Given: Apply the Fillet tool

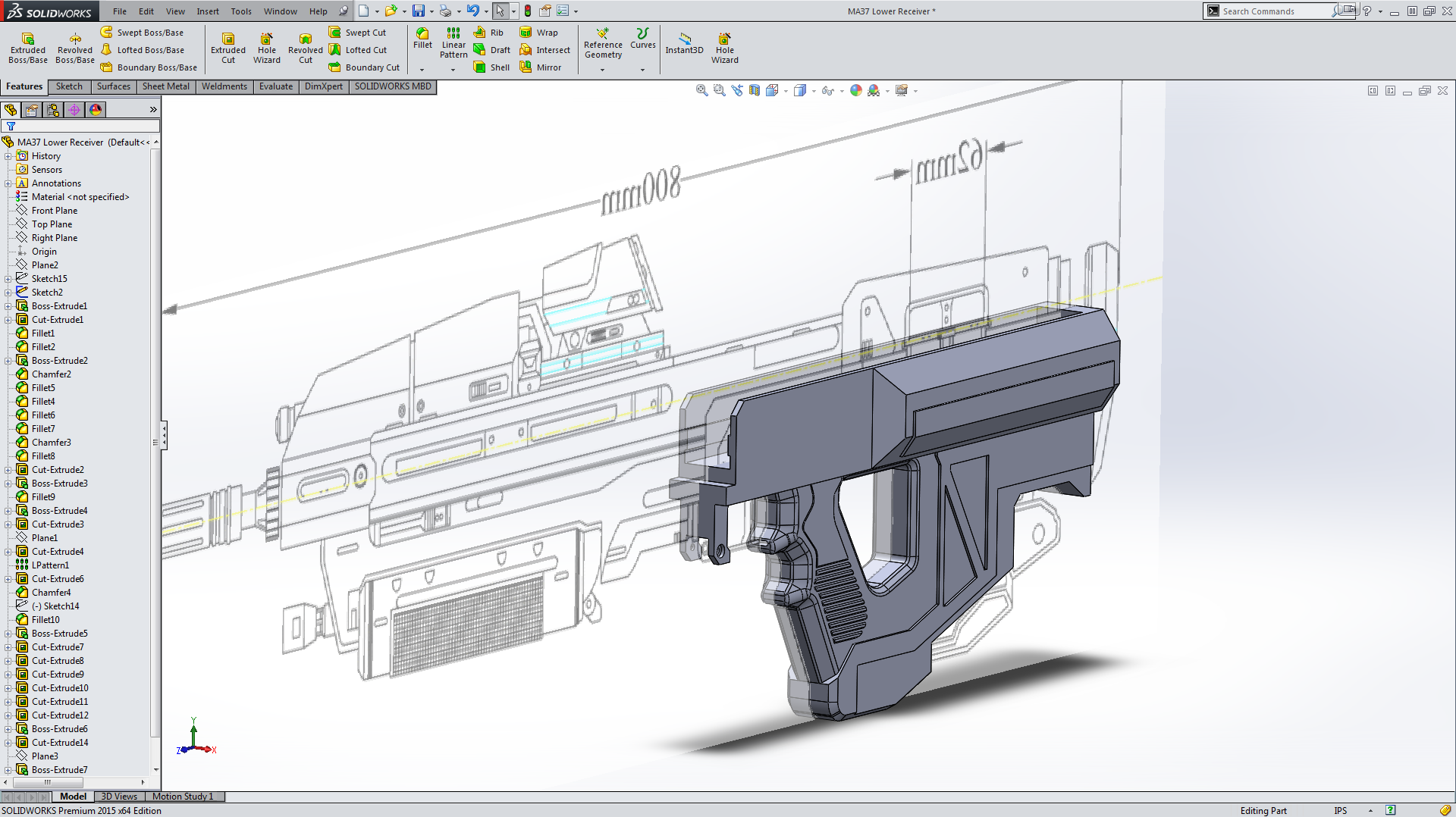Looking at the screenshot, I should (x=422, y=38).
